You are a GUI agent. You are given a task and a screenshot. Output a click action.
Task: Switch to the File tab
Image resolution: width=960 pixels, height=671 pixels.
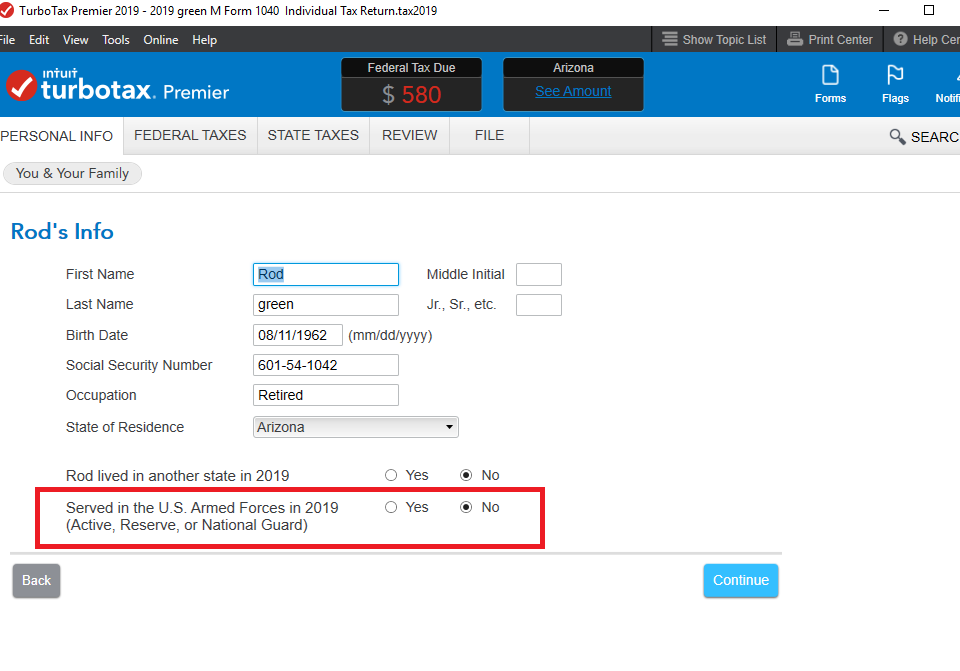coord(489,135)
